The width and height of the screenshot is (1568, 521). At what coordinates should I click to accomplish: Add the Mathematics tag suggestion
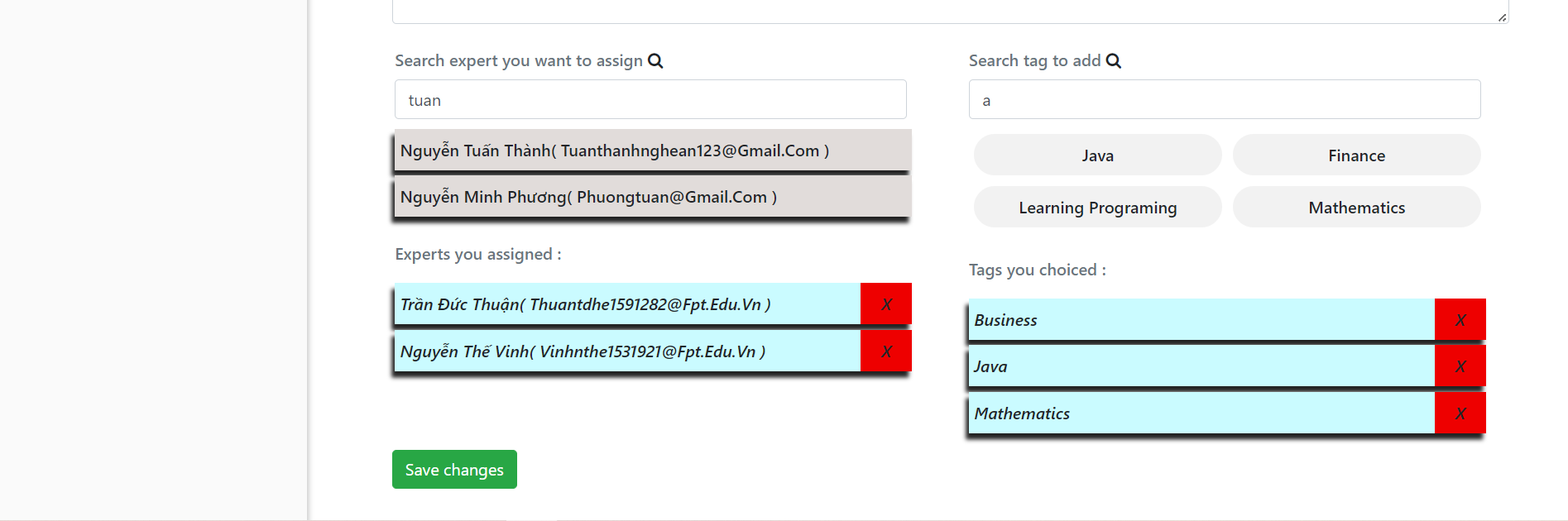click(1357, 208)
